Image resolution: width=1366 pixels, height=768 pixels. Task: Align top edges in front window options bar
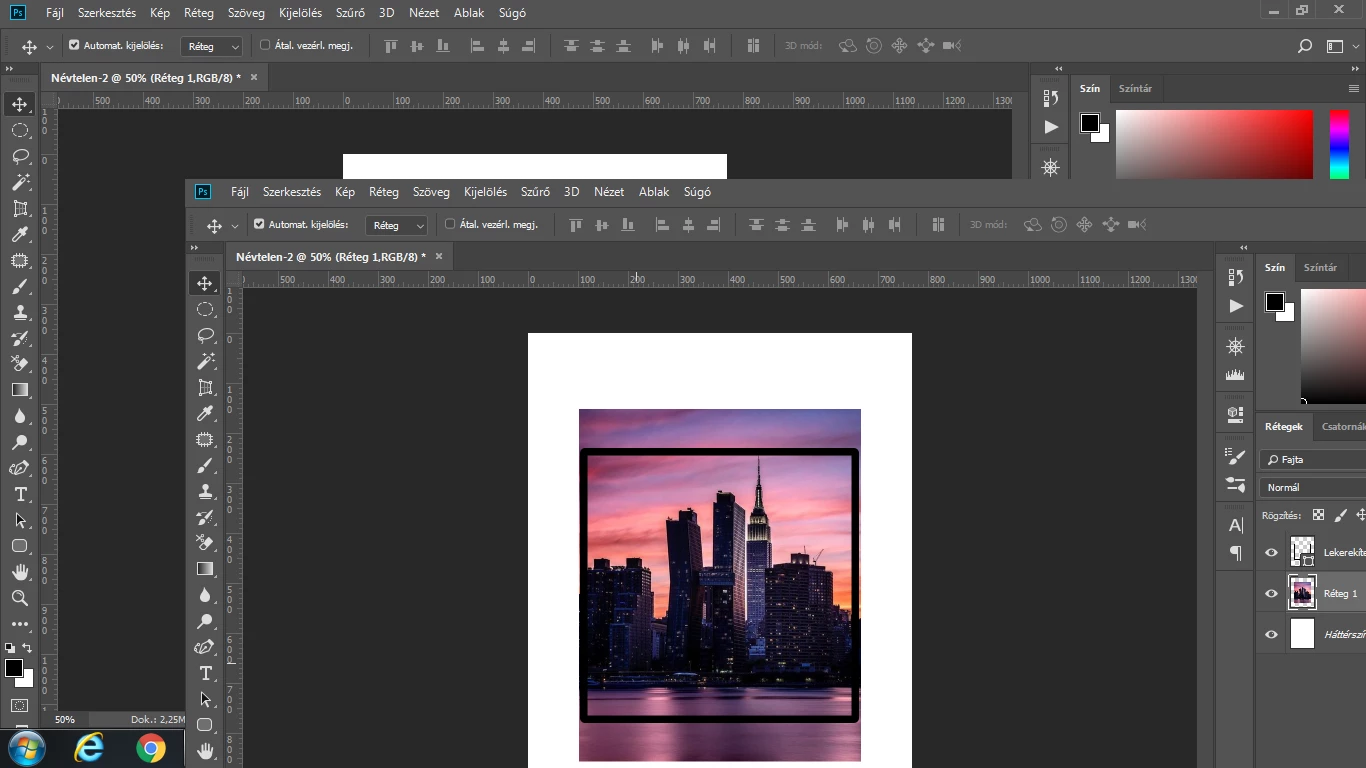click(x=575, y=225)
